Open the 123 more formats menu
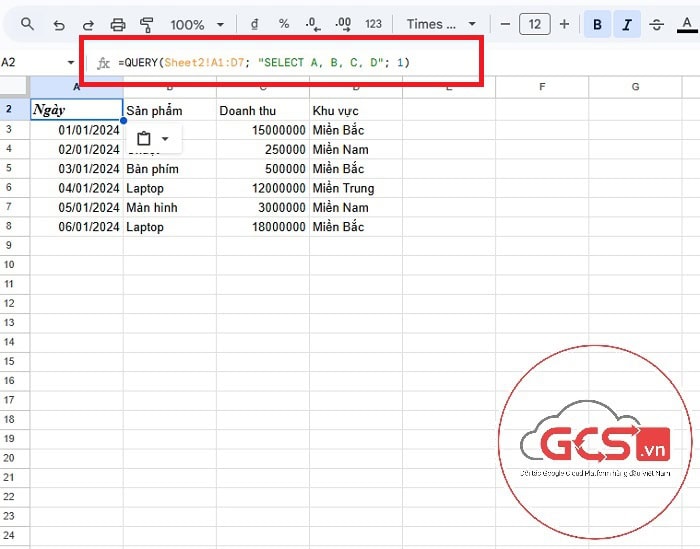Image resolution: width=700 pixels, height=549 pixels. [373, 24]
